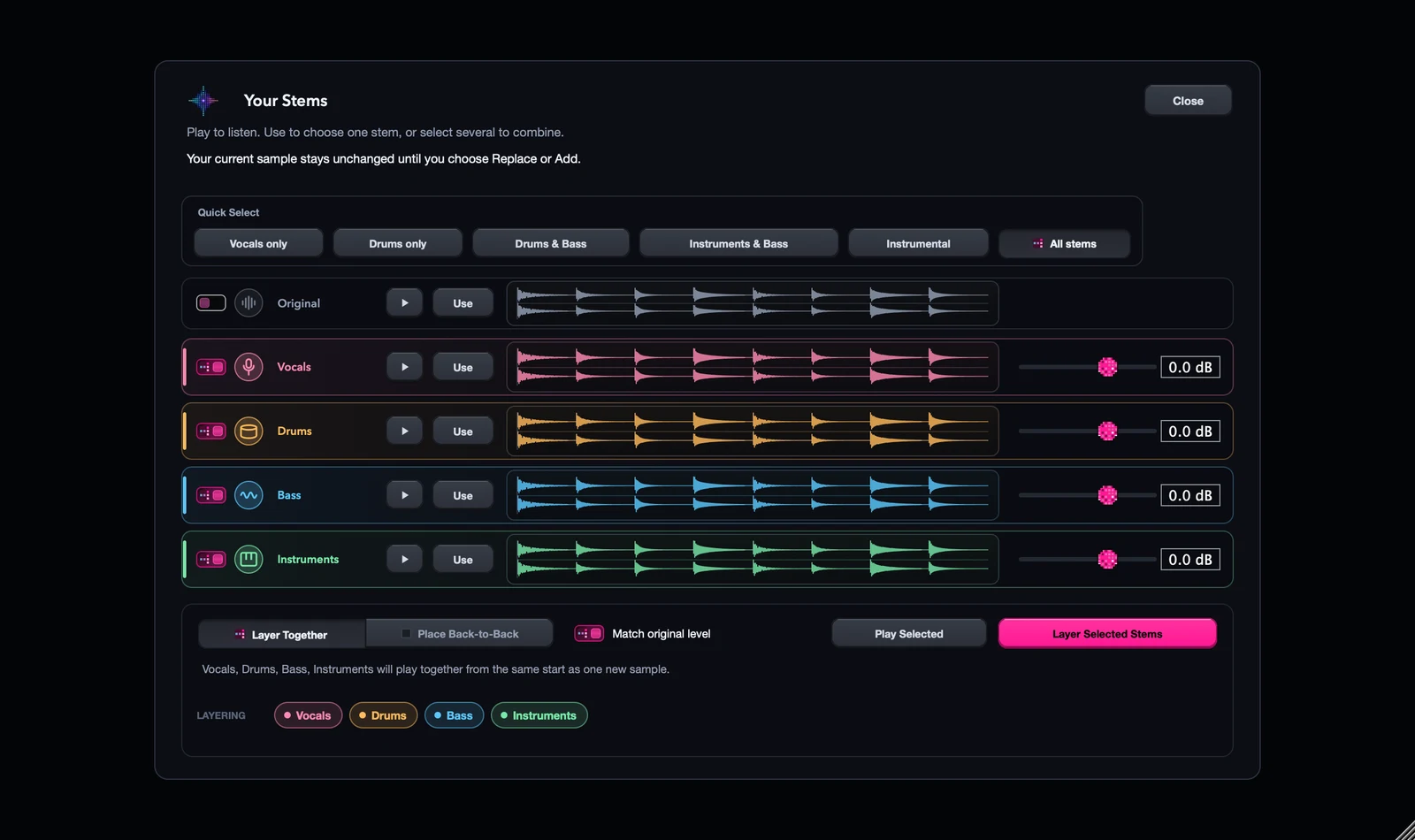This screenshot has height=840, width=1415.
Task: Click the Drums volume slider knob
Action: coord(1107,431)
